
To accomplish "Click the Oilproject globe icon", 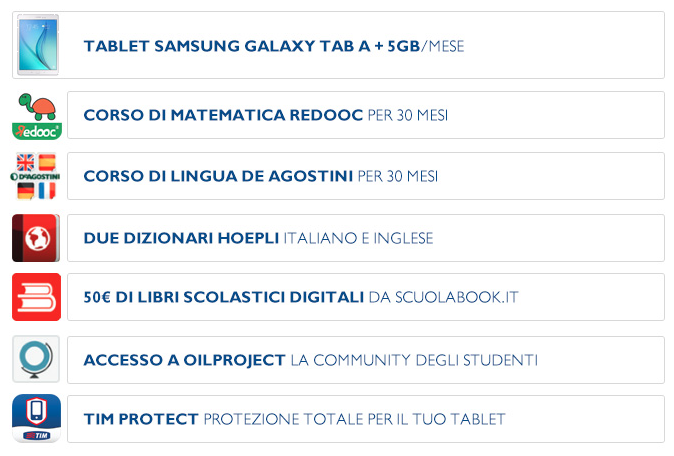I will tap(36, 359).
